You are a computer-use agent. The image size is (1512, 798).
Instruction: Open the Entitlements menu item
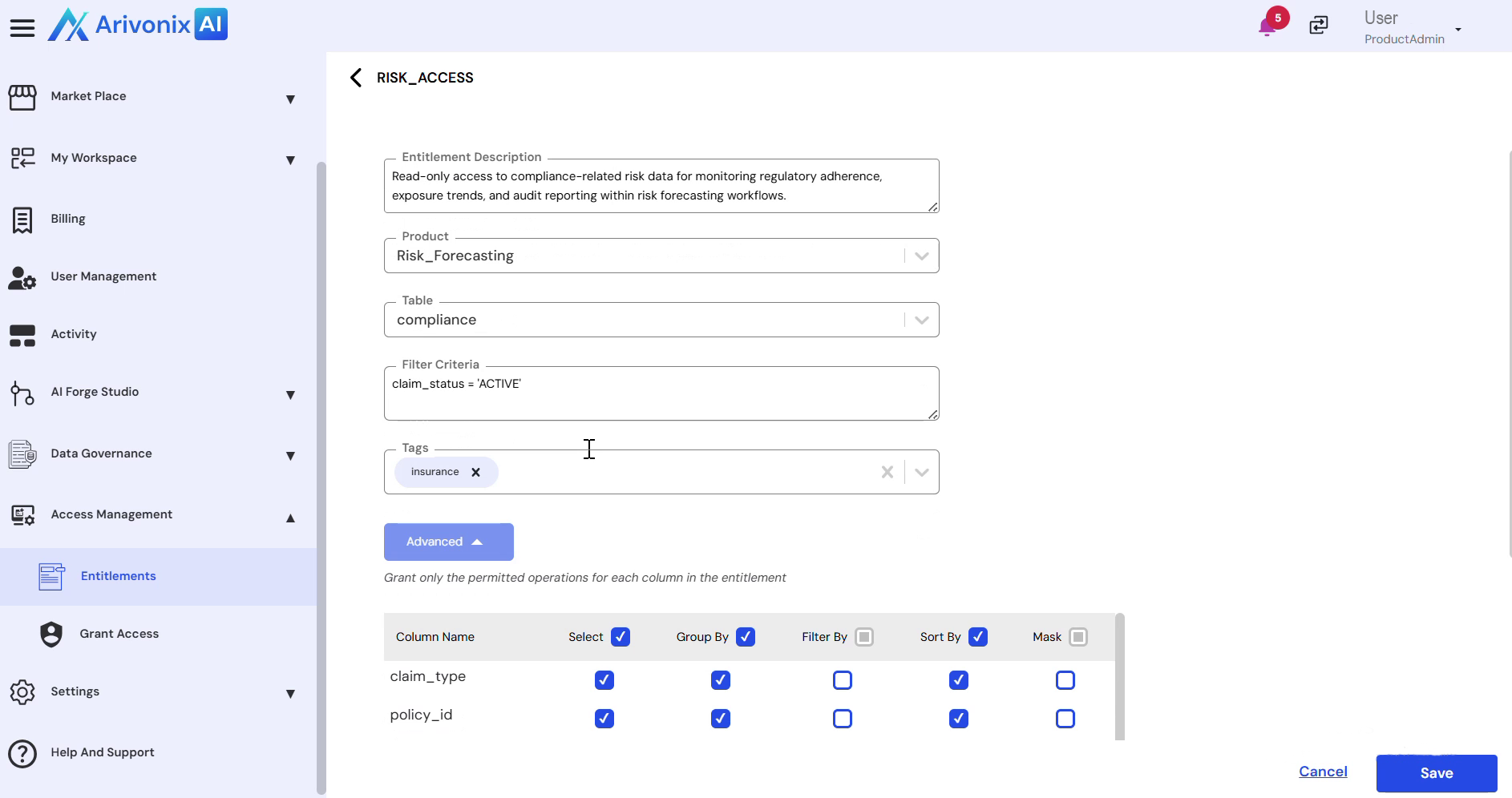pos(118,577)
